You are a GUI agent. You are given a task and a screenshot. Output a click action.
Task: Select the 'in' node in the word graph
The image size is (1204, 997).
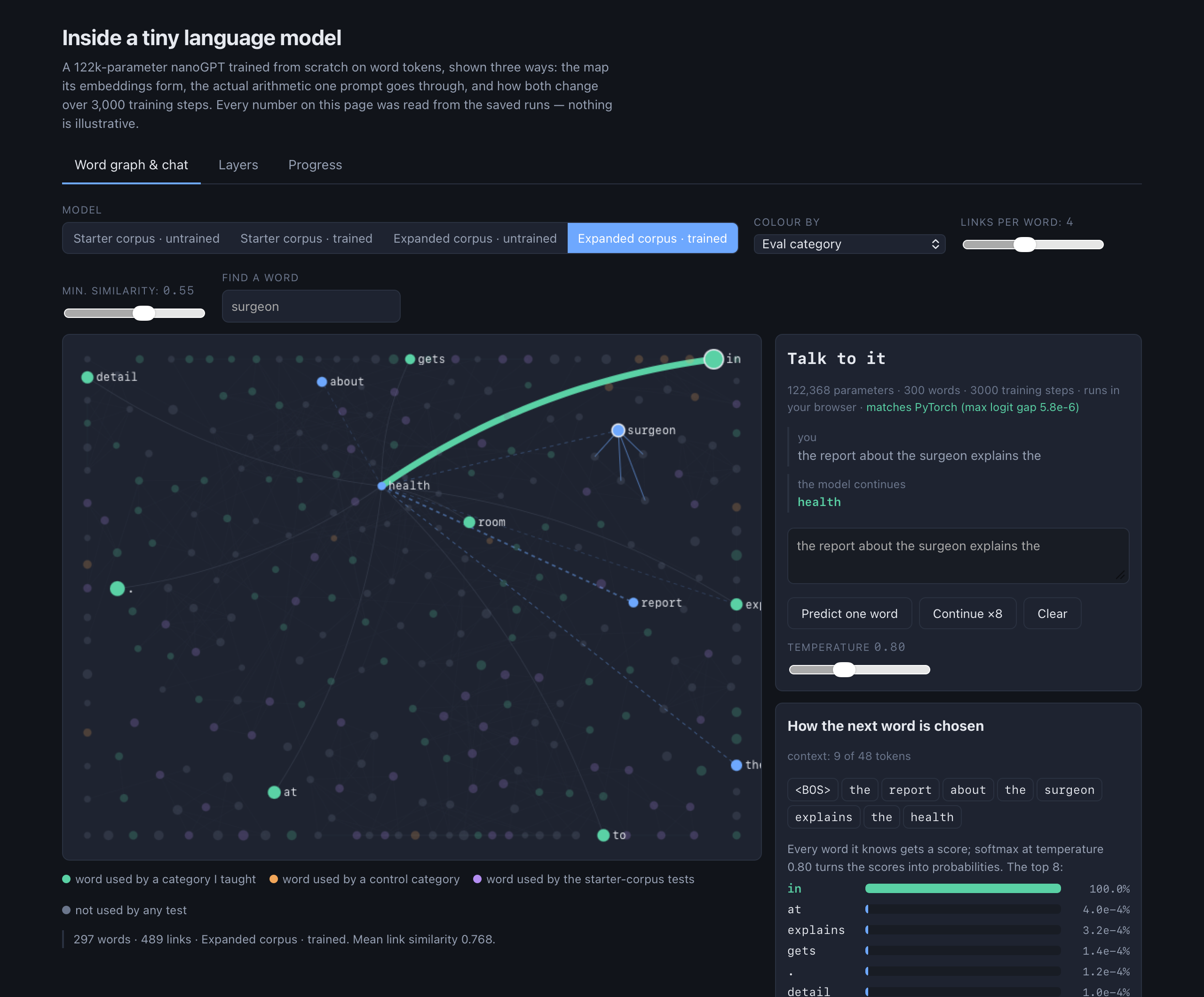[x=713, y=359]
